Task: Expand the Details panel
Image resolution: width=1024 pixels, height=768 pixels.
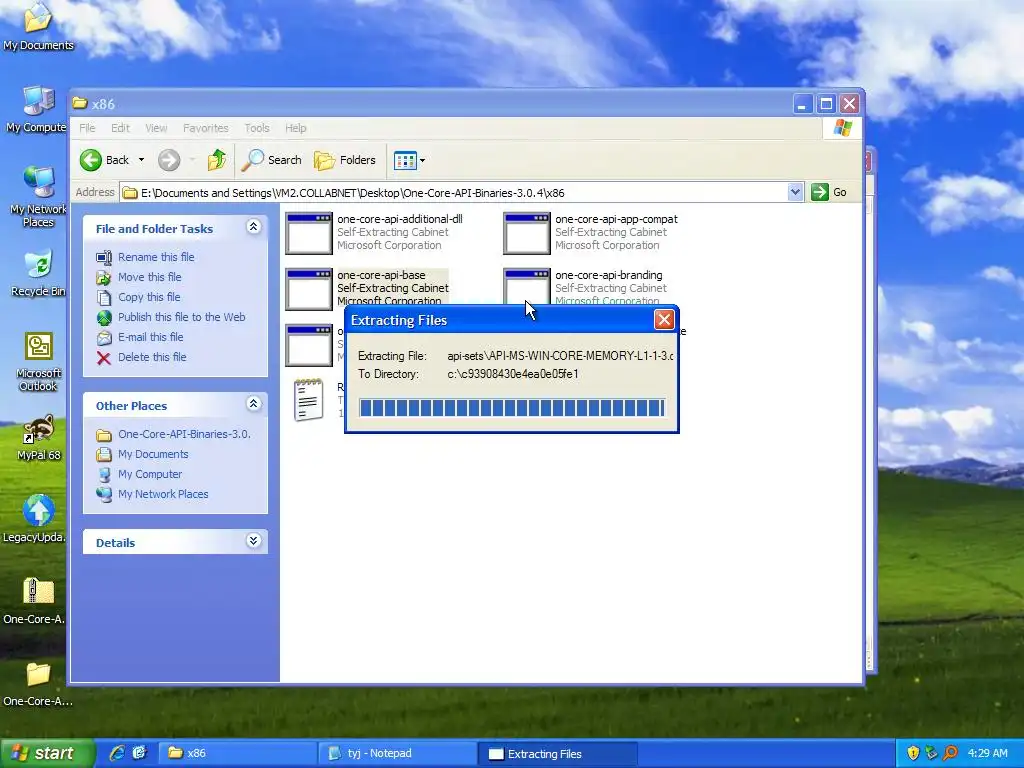Action: coord(253,541)
